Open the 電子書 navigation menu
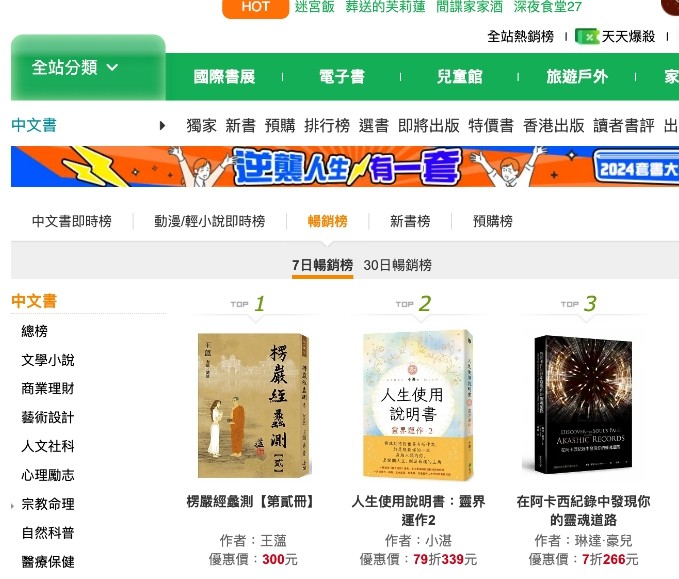Image resolution: width=679 pixels, height=579 pixels. [x=342, y=77]
